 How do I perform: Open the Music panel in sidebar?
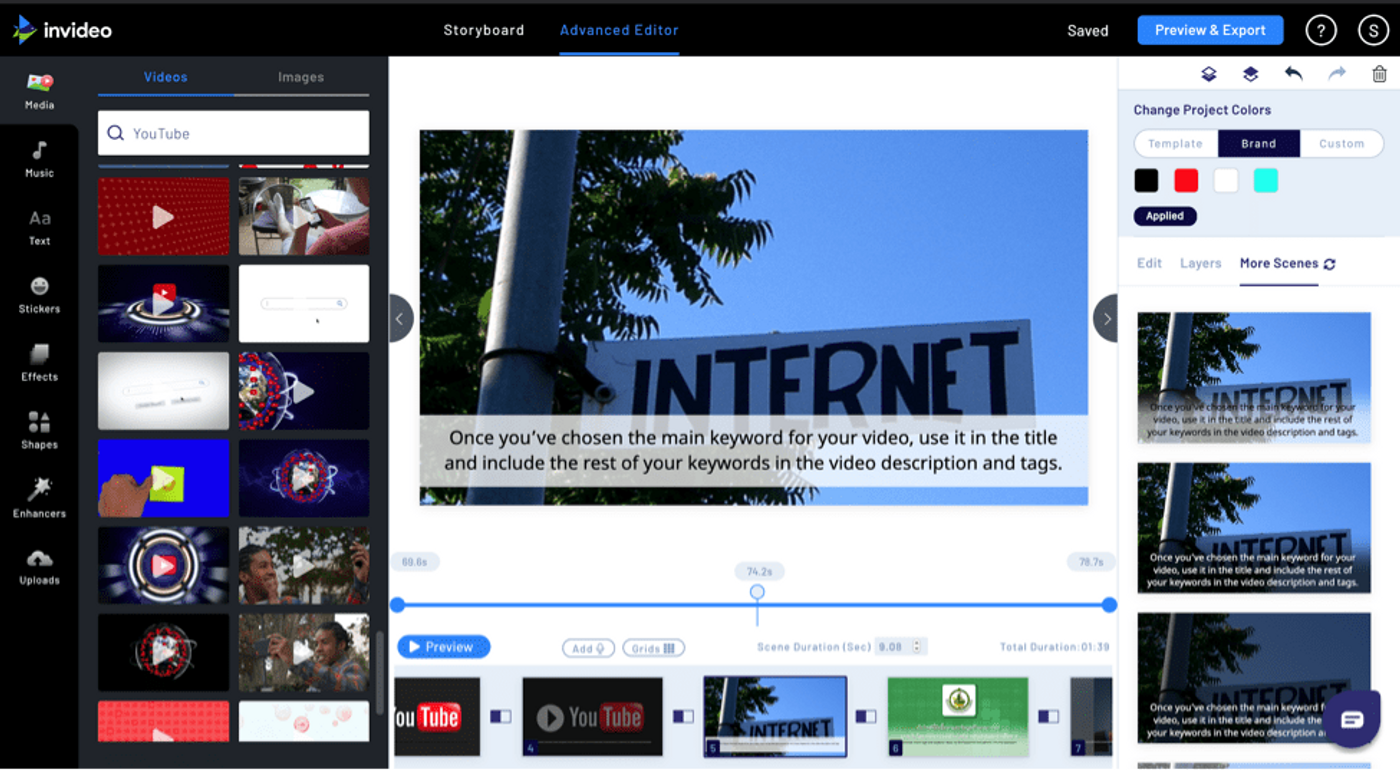tap(39, 158)
